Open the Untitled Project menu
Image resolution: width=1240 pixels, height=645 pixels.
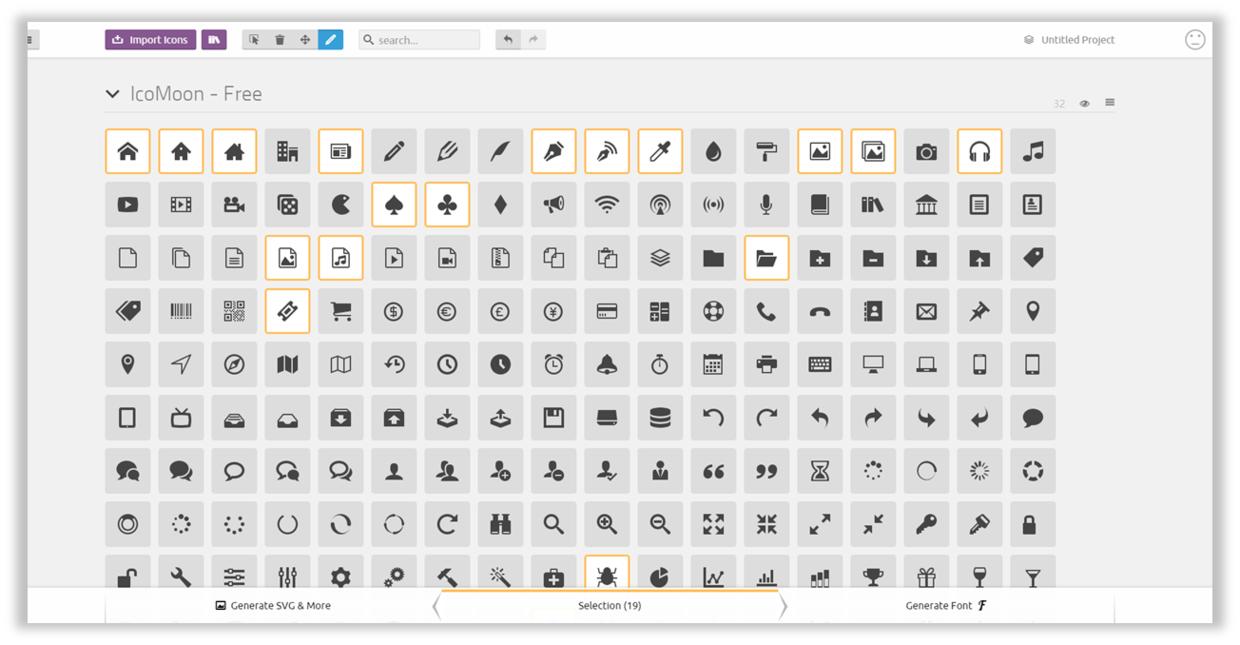[x=1069, y=40]
